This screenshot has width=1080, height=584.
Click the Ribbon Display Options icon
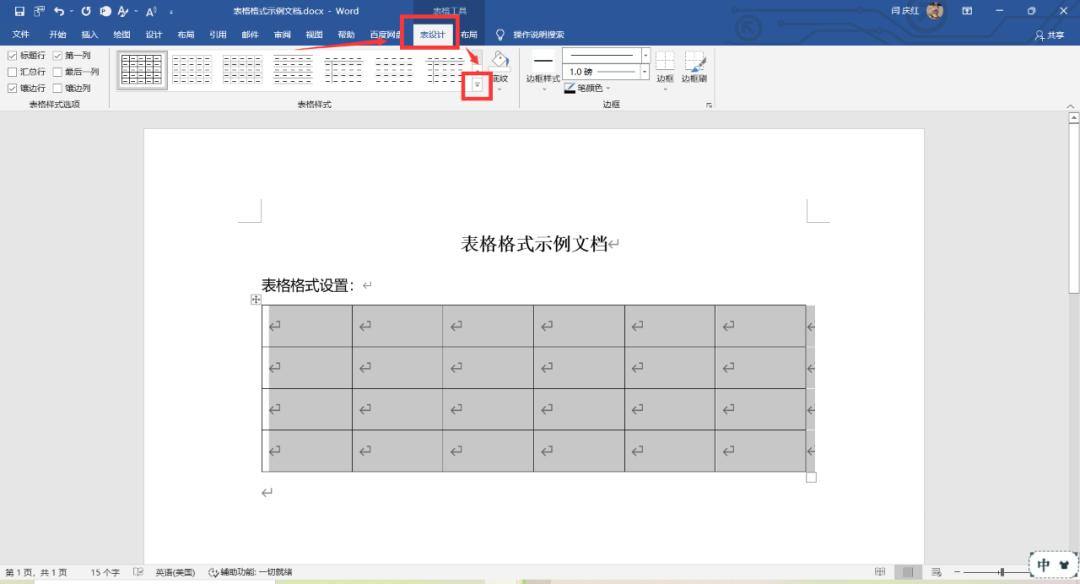tap(967, 11)
